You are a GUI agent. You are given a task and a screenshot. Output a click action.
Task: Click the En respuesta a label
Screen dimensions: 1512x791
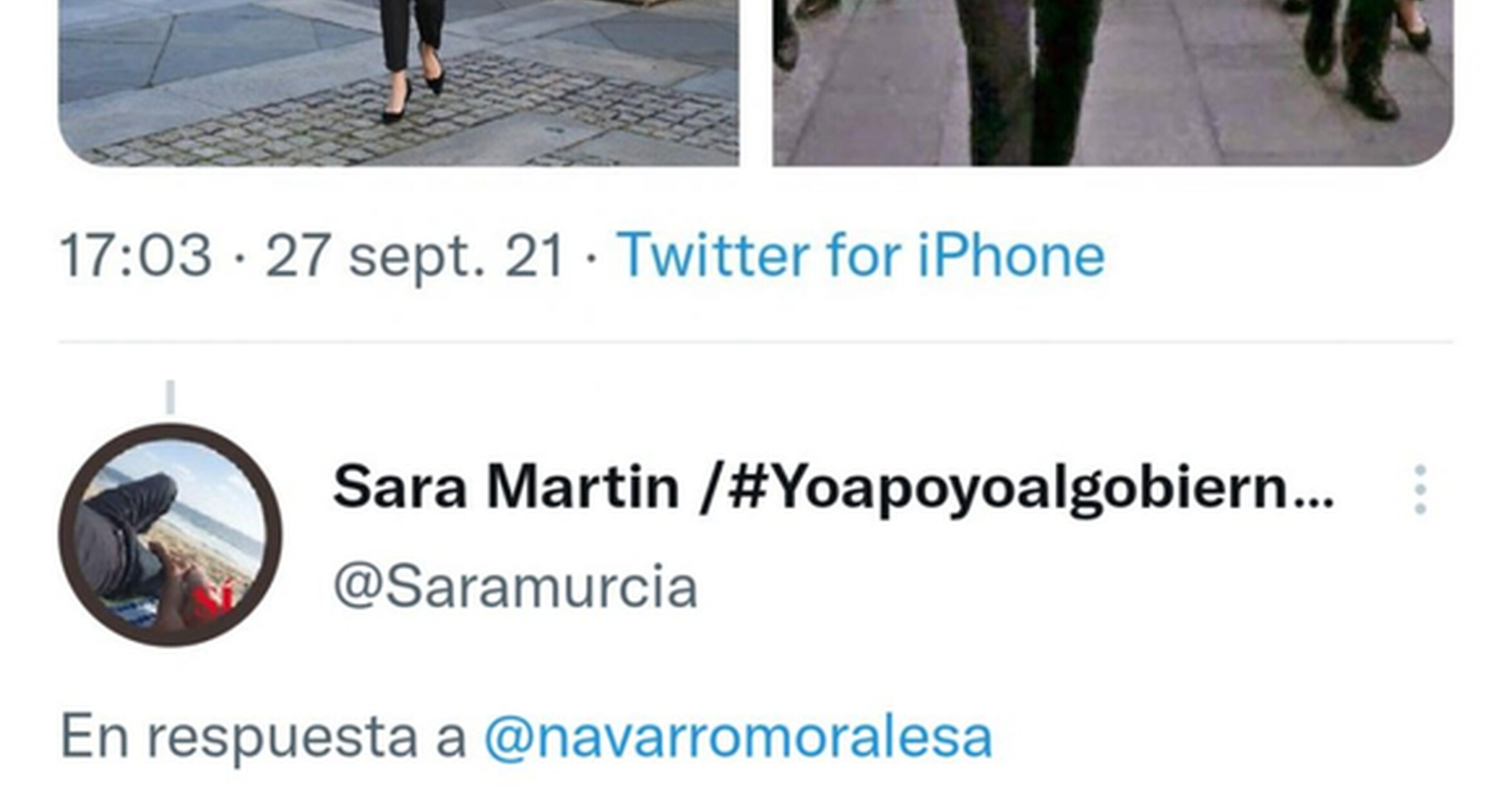tap(263, 738)
